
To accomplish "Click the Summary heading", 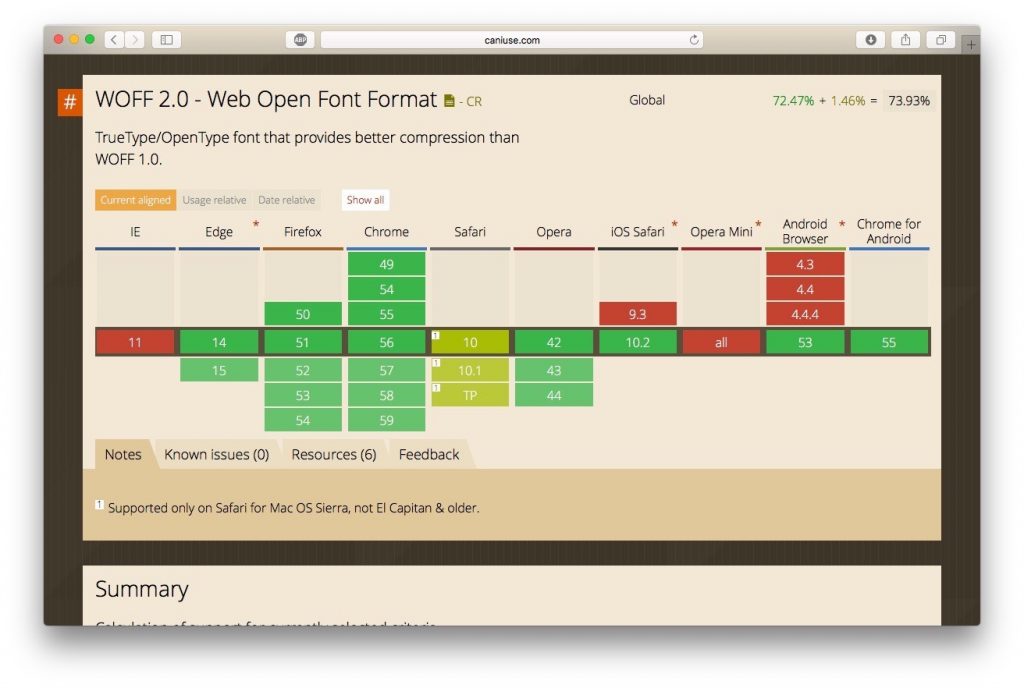I will click(142, 589).
